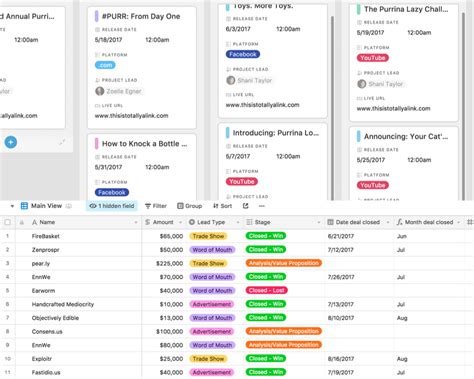Viewport: 474px width, 379px height.
Task: Open the Month deal closed column dropdown arrow
Action: 459,222
